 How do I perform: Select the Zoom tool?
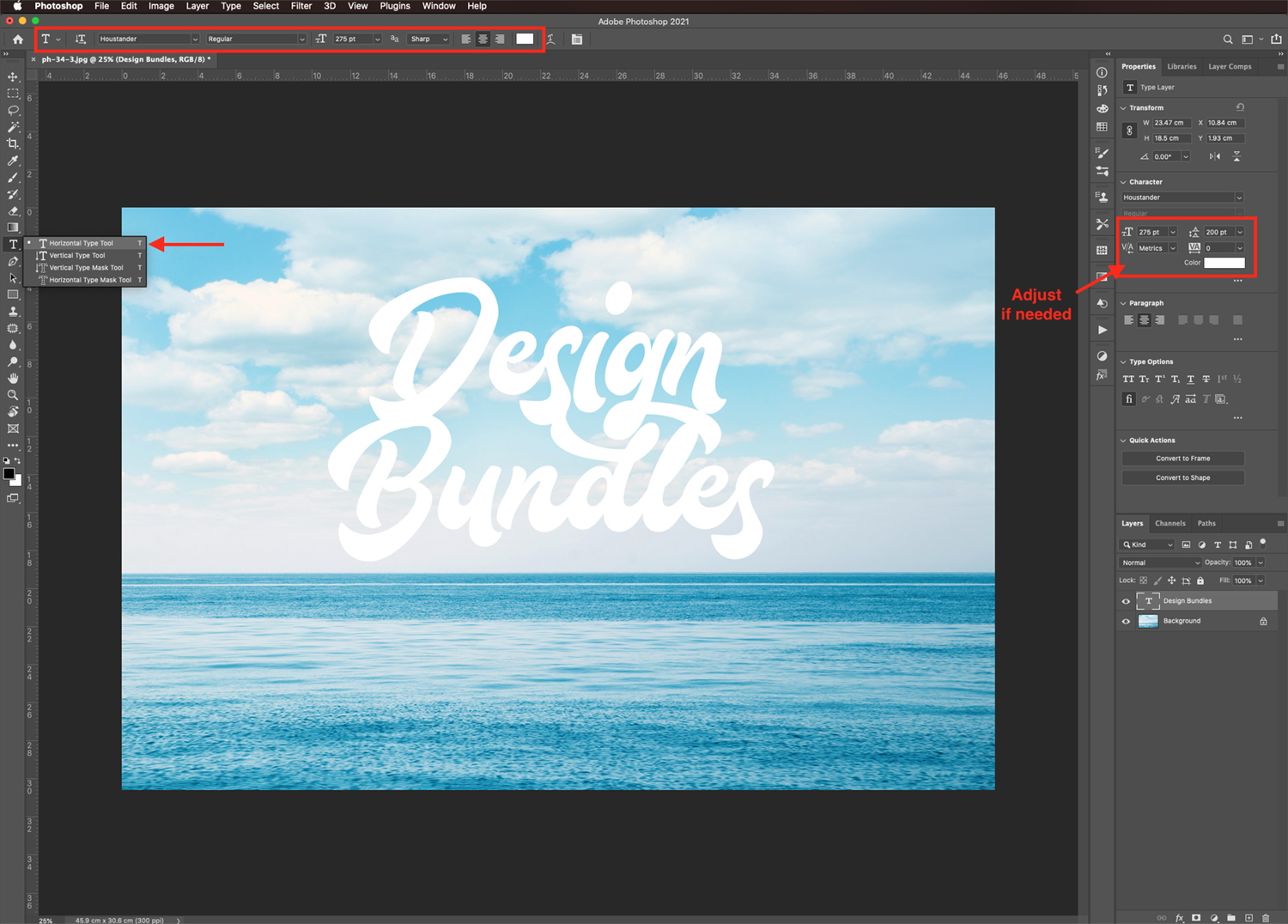point(13,395)
